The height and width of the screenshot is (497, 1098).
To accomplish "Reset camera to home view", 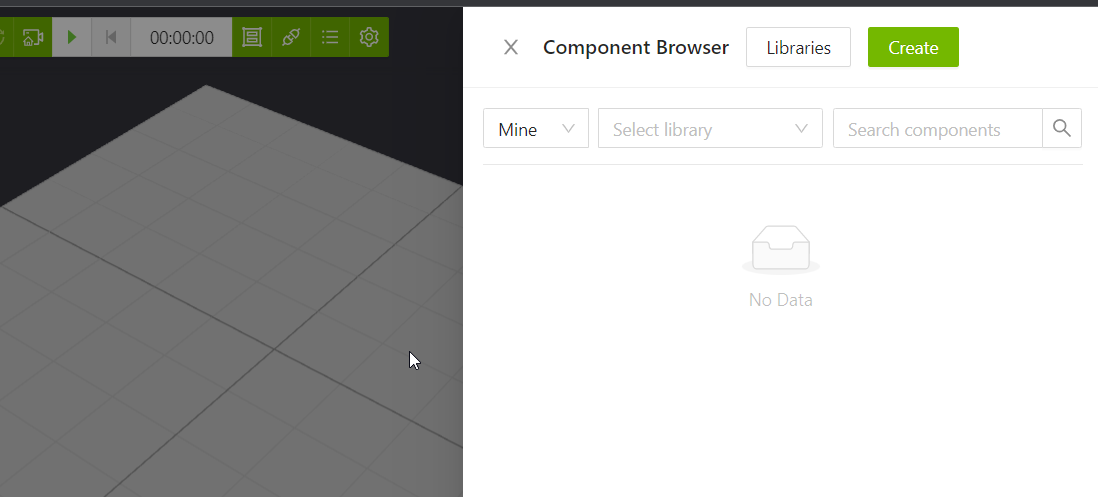I will pos(32,37).
